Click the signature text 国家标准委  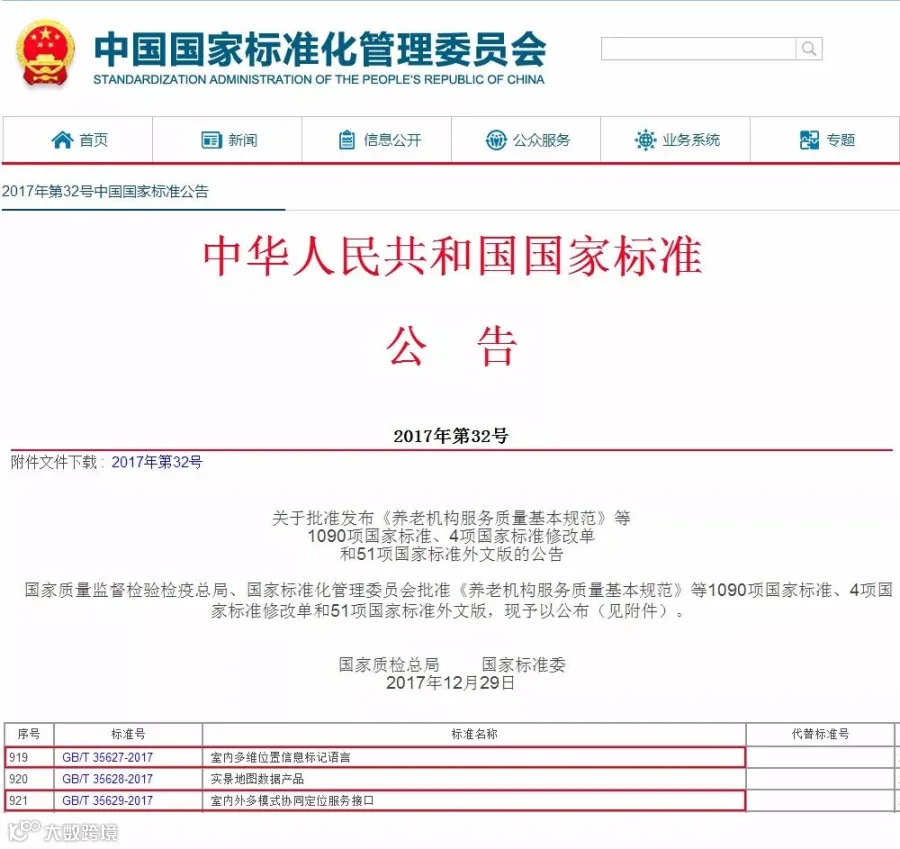point(523,665)
